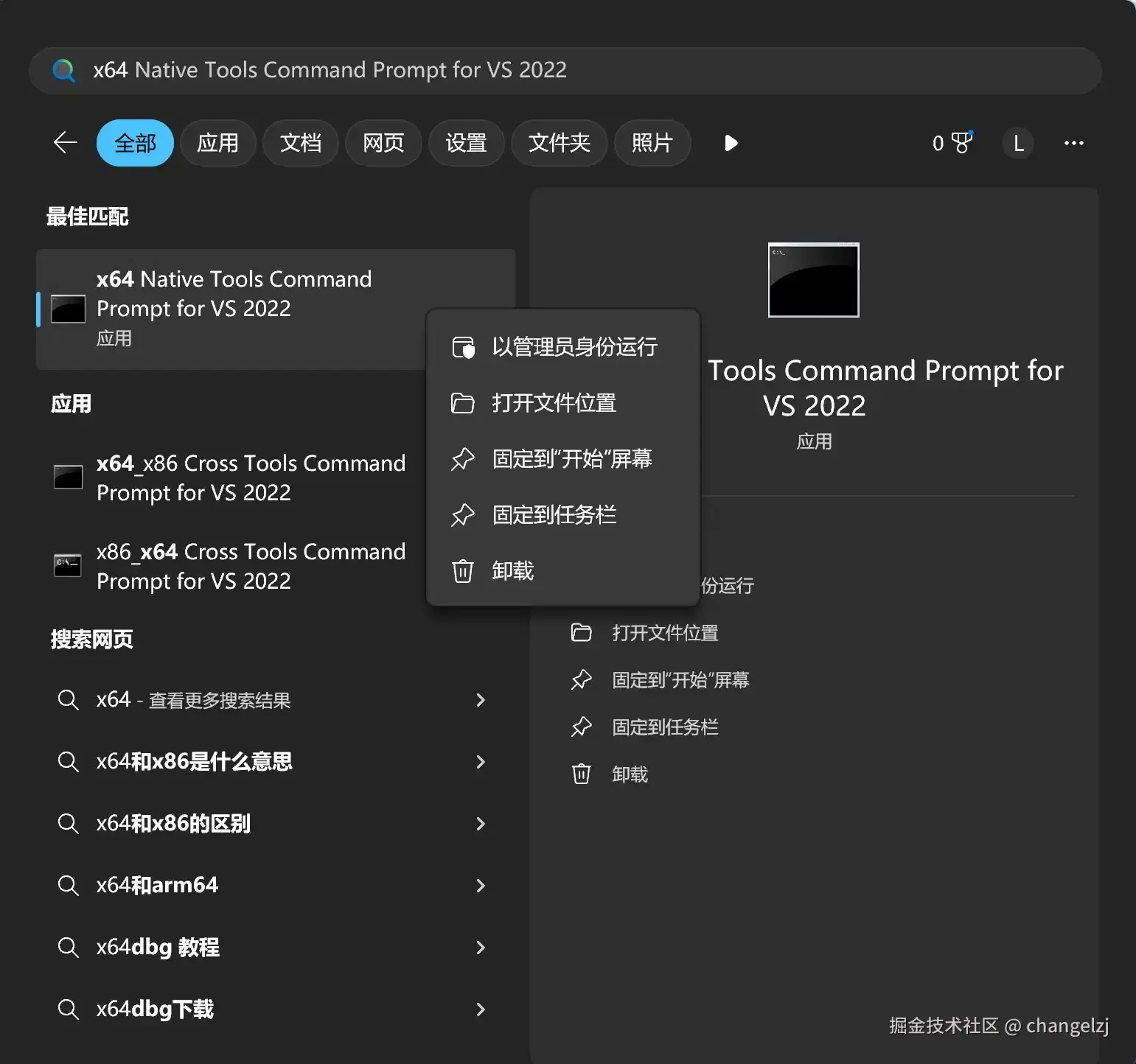Screen dimensions: 1136x1064
Task: Expand chevron for x64和x86的区别
Action: click(x=481, y=824)
